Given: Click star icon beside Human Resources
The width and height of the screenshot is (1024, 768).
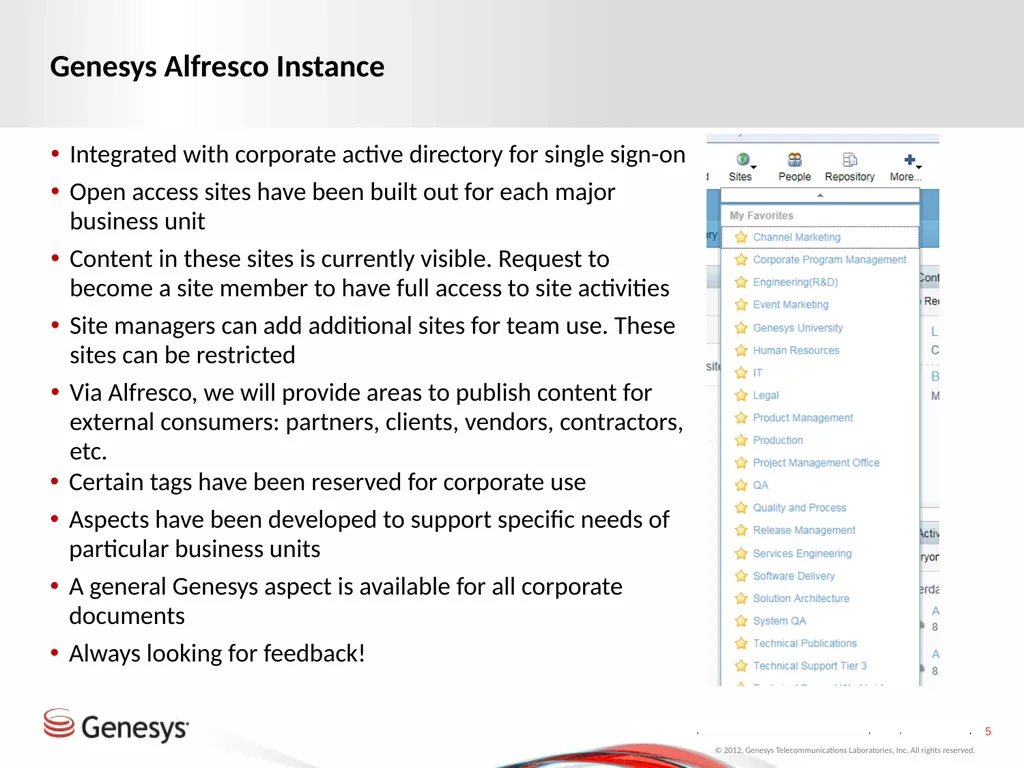Looking at the screenshot, I should point(741,350).
